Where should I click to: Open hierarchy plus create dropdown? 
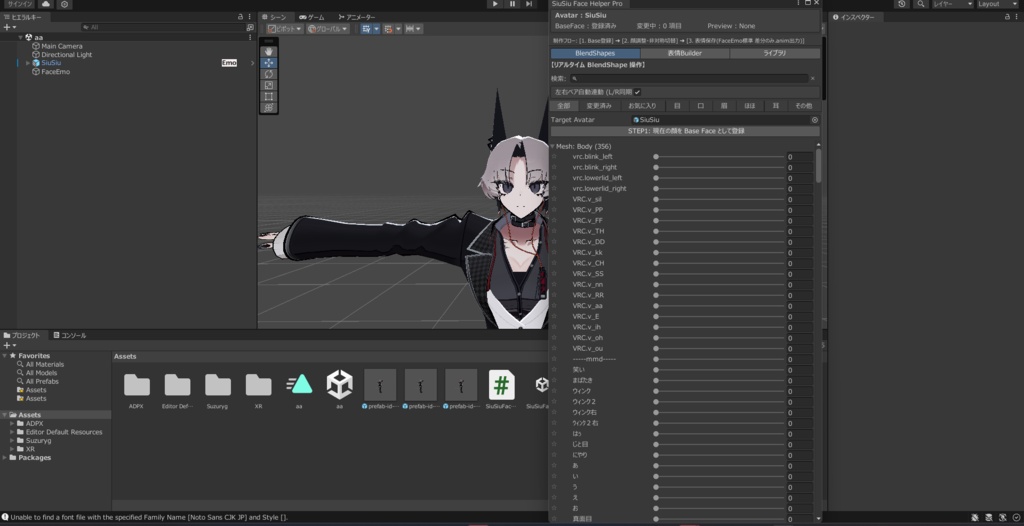[10, 27]
